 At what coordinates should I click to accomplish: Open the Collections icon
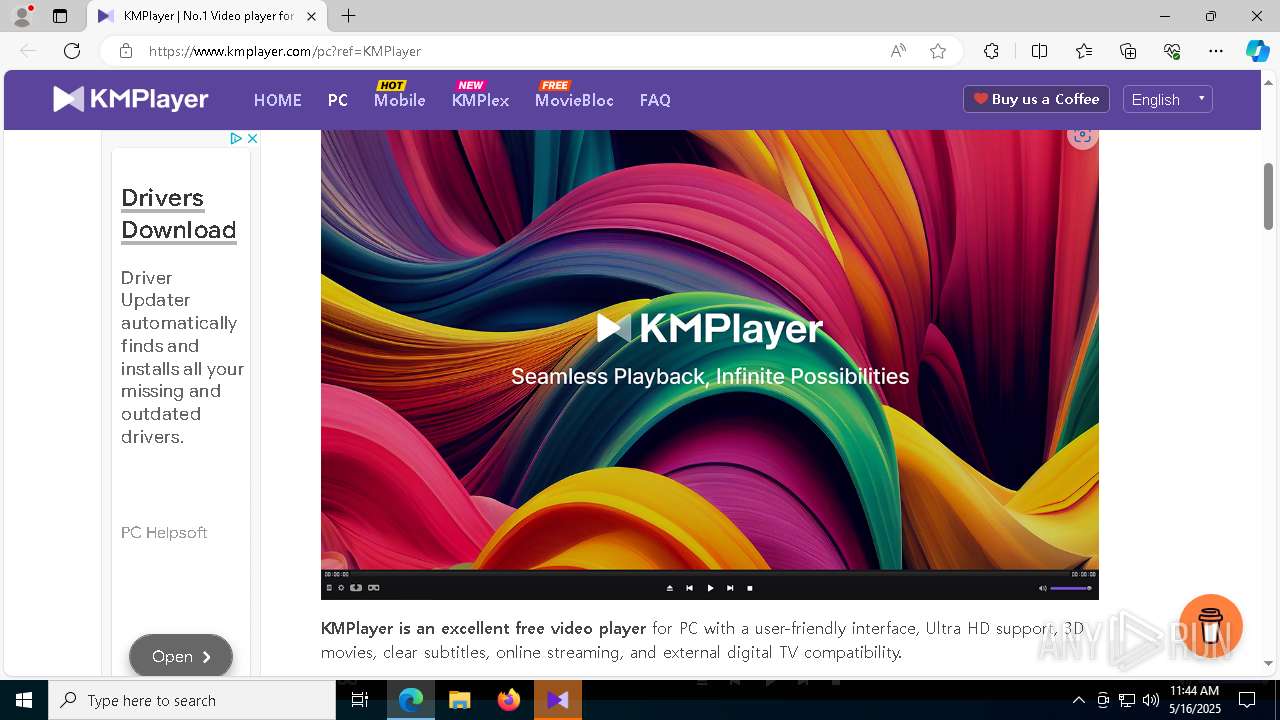click(x=1128, y=51)
